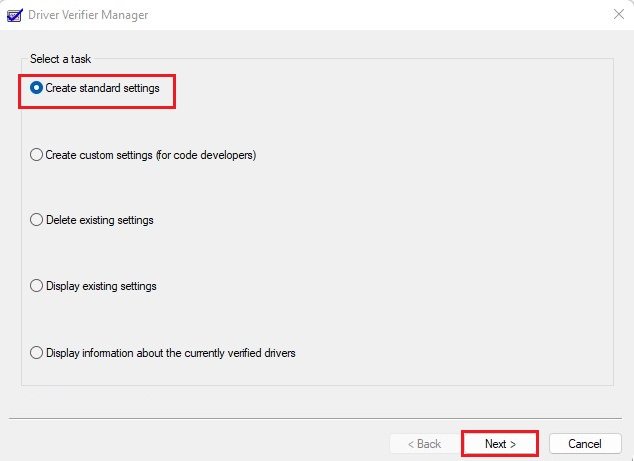
Task: Click the 'Driver Verifier Manager' title text
Action: (88, 15)
